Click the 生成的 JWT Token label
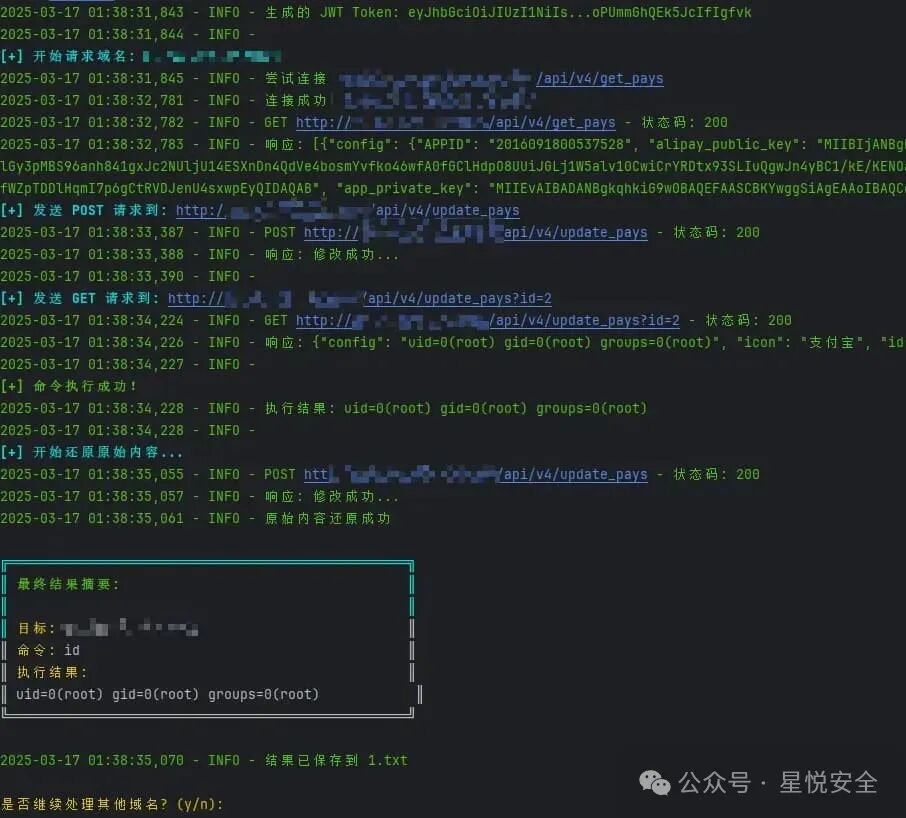Viewport: 906px width, 818px height. tap(332, 12)
